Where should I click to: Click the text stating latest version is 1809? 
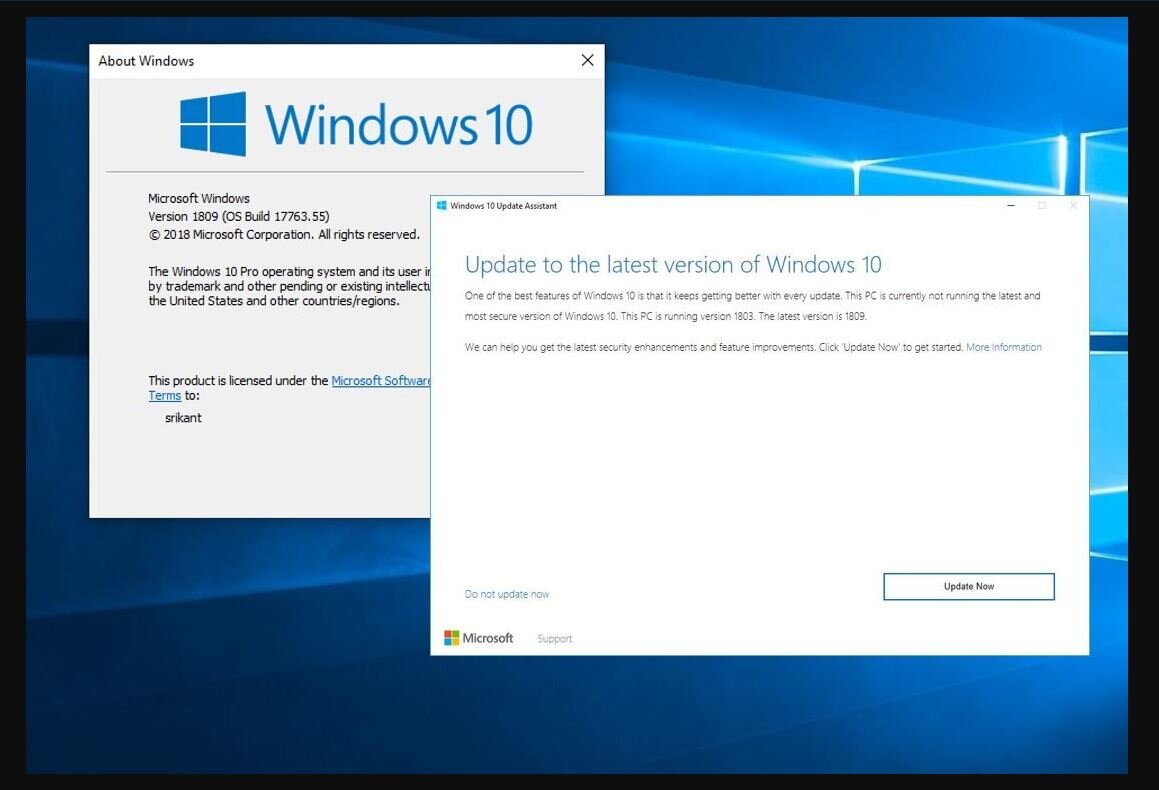click(x=812, y=316)
